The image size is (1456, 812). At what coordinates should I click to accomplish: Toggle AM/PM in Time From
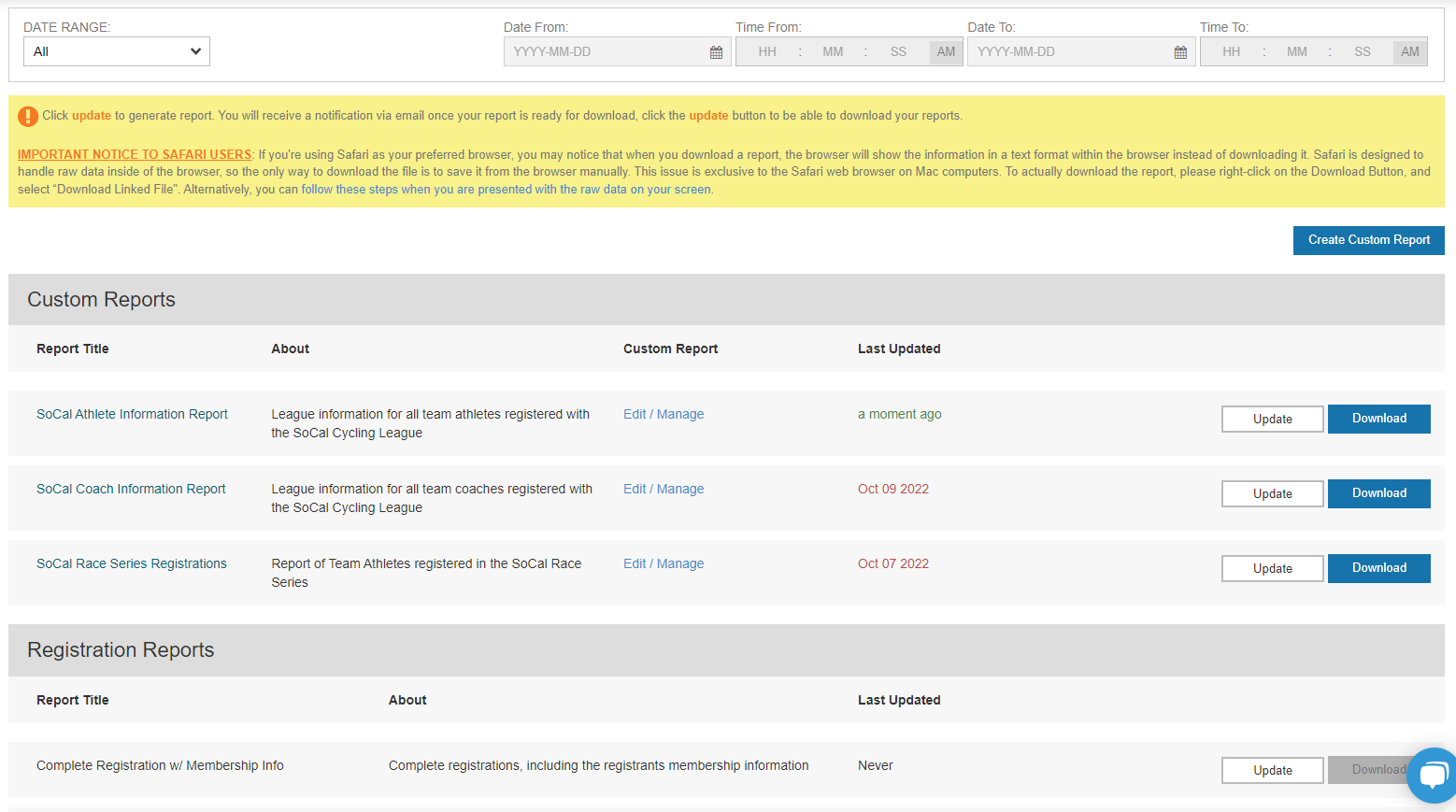click(x=946, y=52)
